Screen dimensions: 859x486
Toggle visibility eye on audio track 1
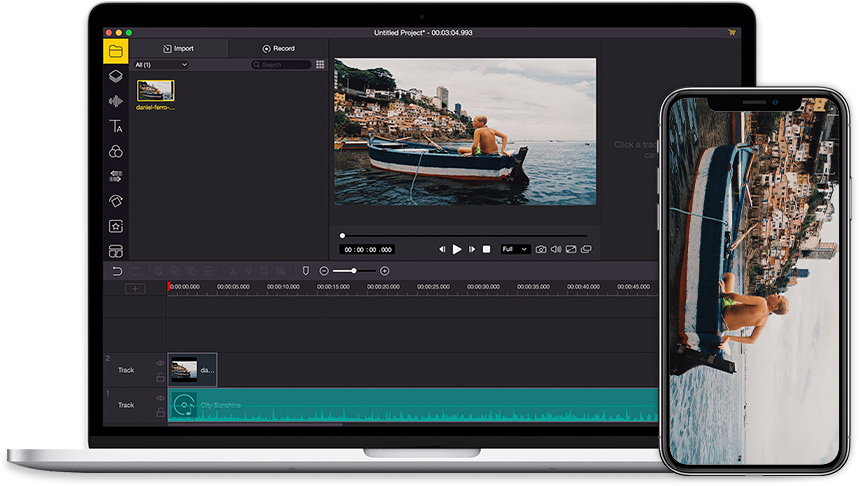[160, 398]
